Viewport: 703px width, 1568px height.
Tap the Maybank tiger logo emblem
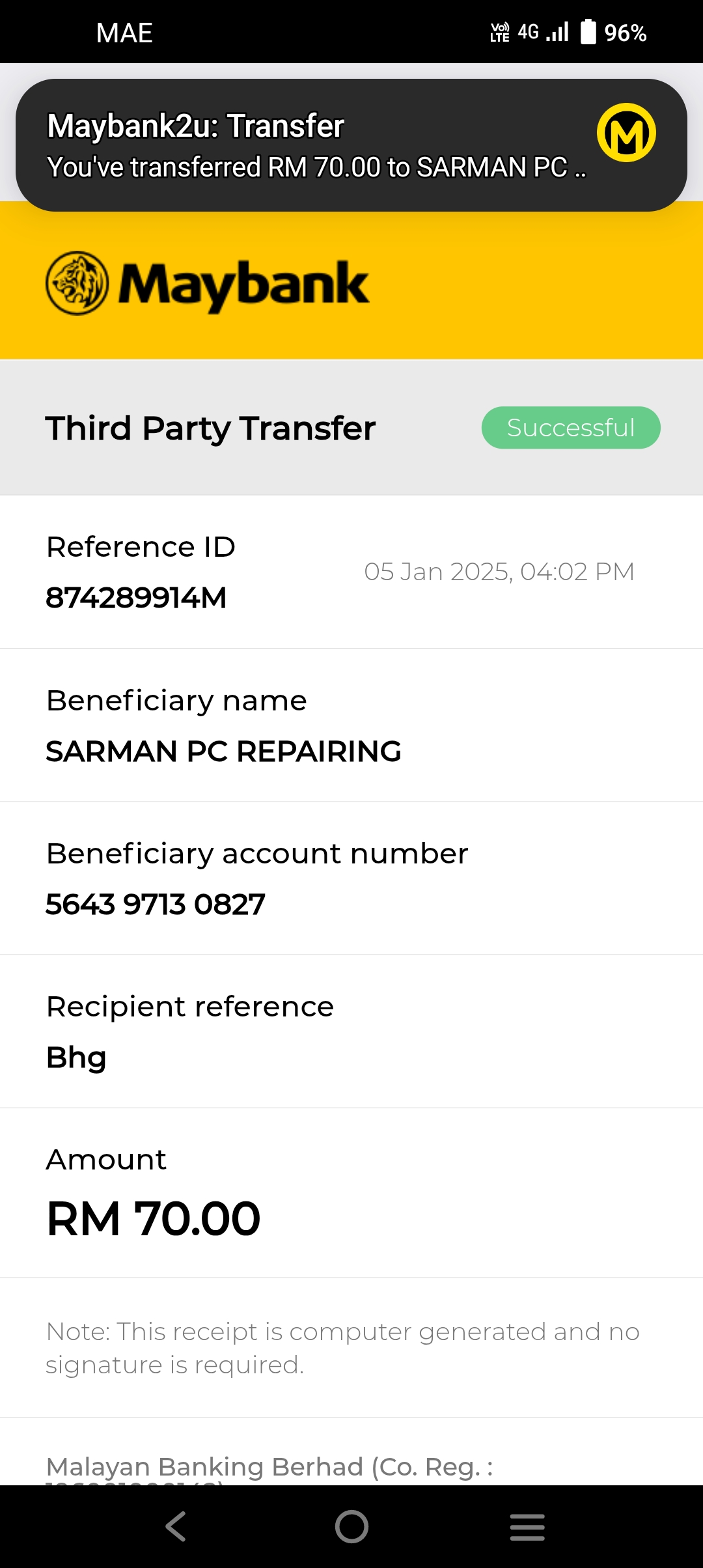(77, 283)
